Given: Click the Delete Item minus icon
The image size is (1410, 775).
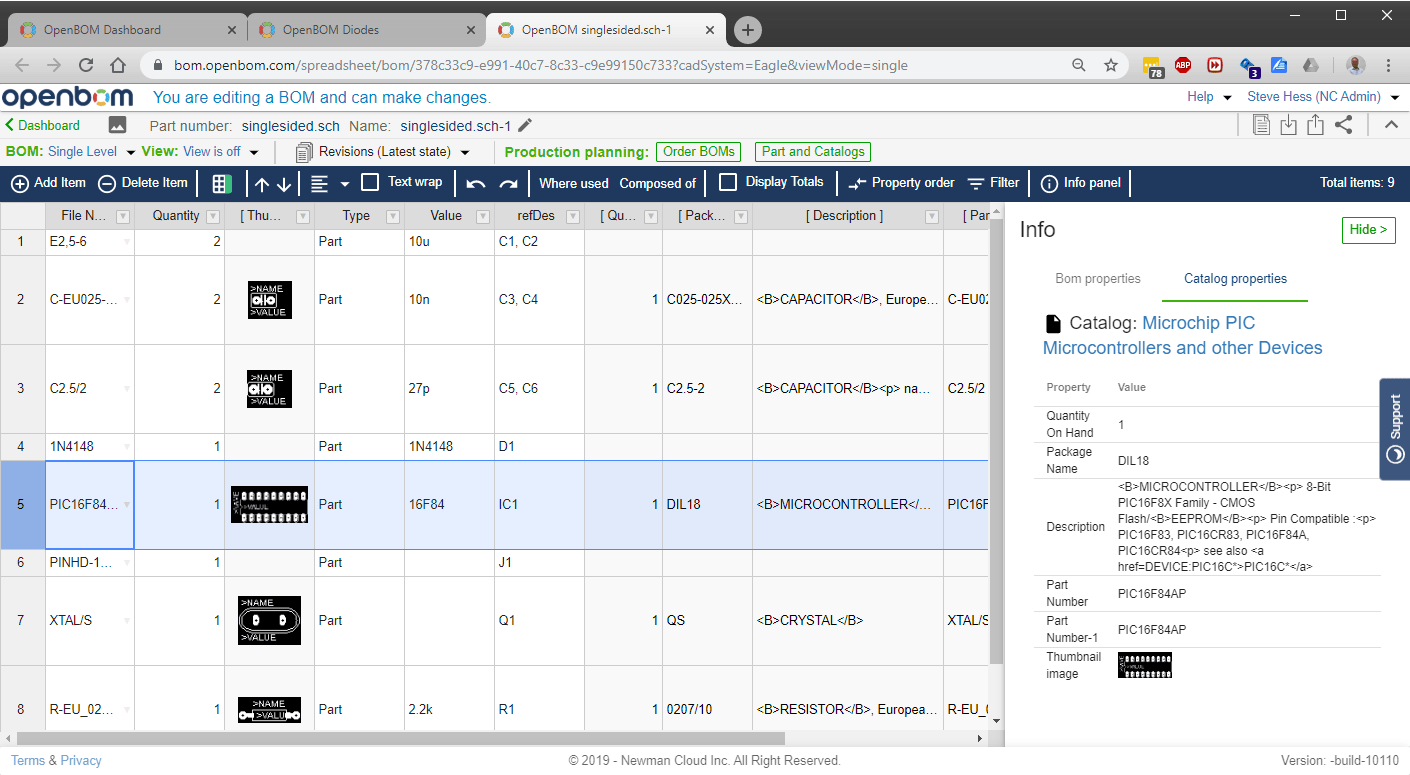Looking at the screenshot, I should tap(107, 183).
